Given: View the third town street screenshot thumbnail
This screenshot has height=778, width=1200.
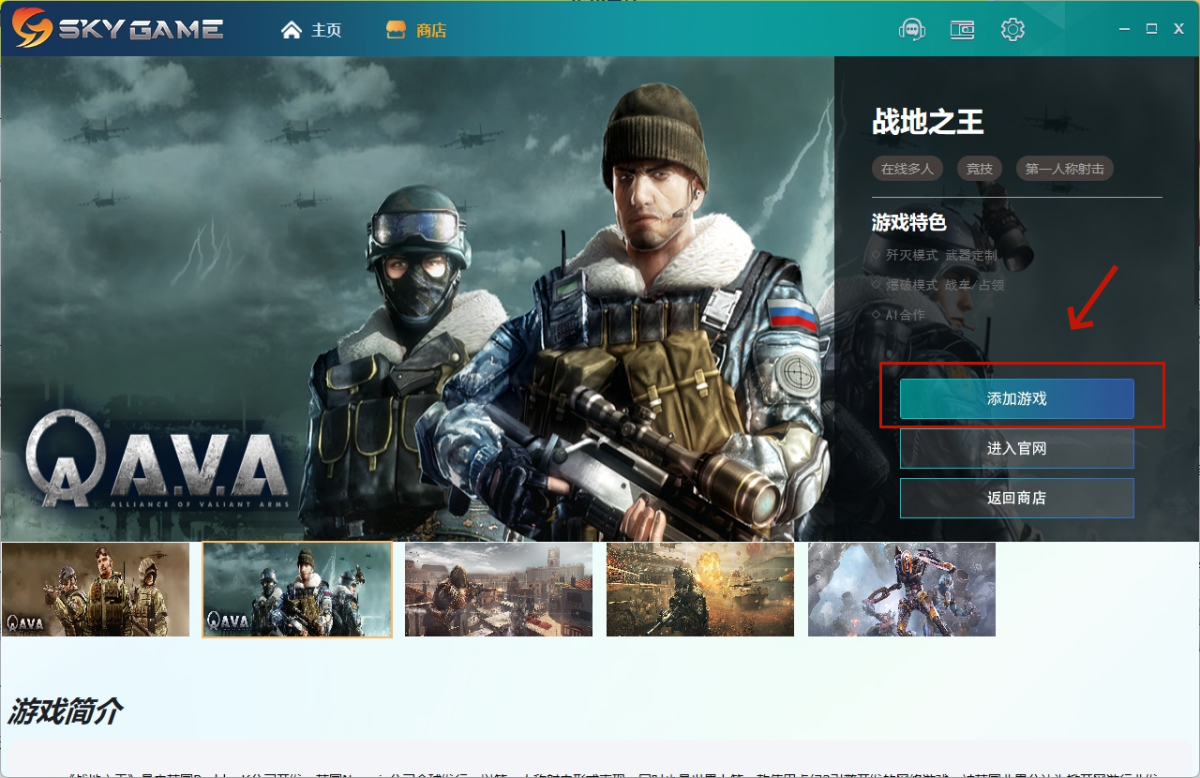Looking at the screenshot, I should pyautogui.click(x=499, y=590).
